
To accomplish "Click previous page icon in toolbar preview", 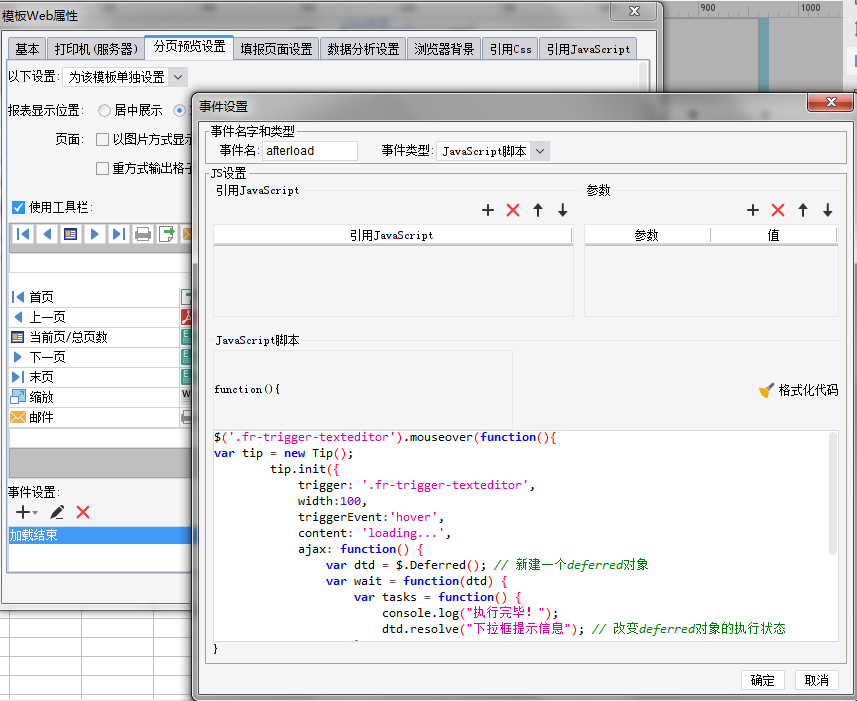I will tap(47, 234).
